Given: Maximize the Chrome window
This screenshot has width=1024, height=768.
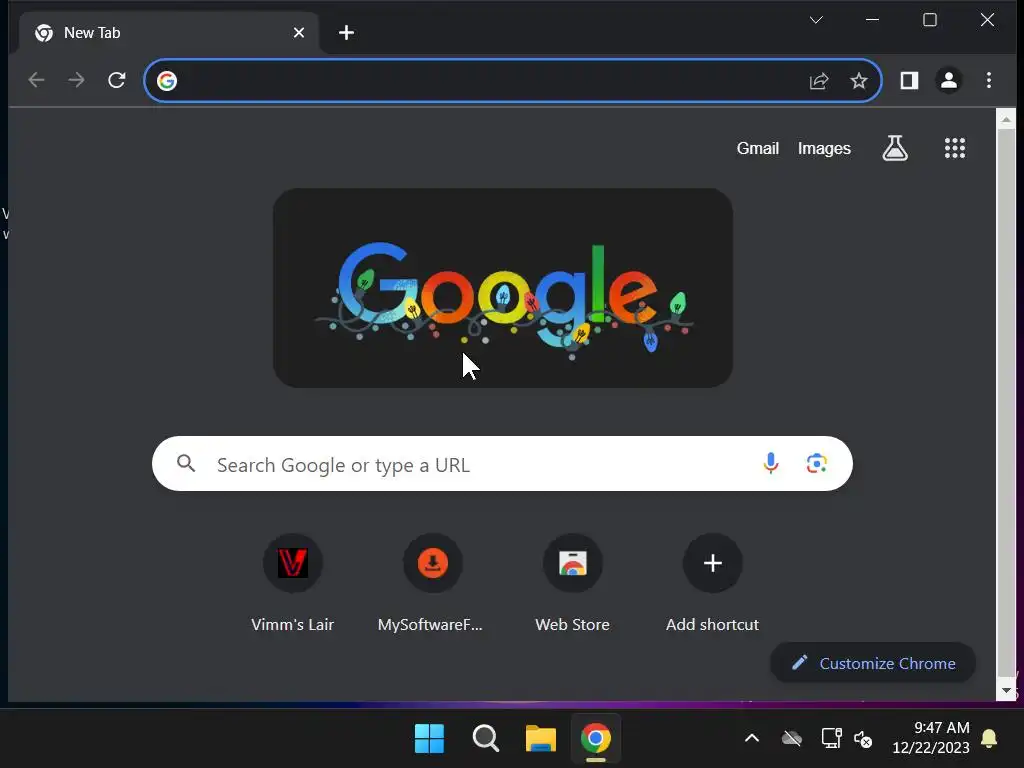Looking at the screenshot, I should click(x=929, y=20).
